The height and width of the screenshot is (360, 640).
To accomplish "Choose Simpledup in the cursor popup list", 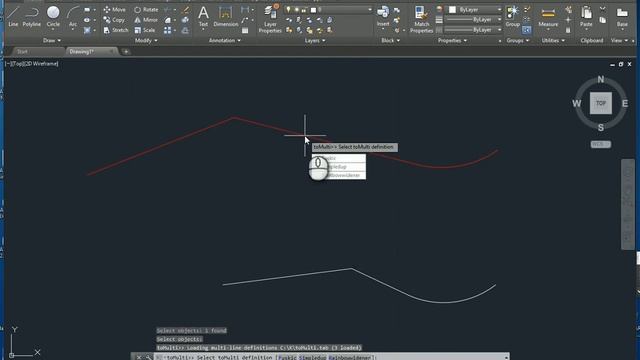I will [x=339, y=167].
